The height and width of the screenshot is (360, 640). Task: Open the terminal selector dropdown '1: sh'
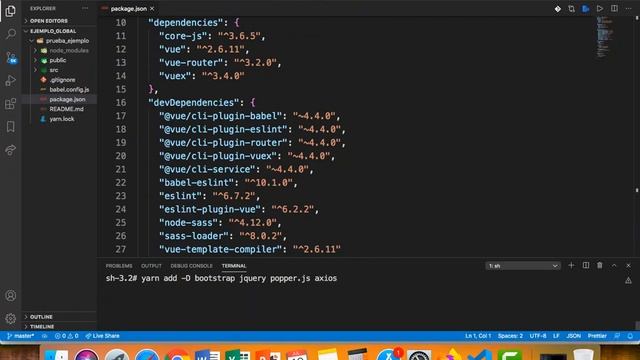523,266
